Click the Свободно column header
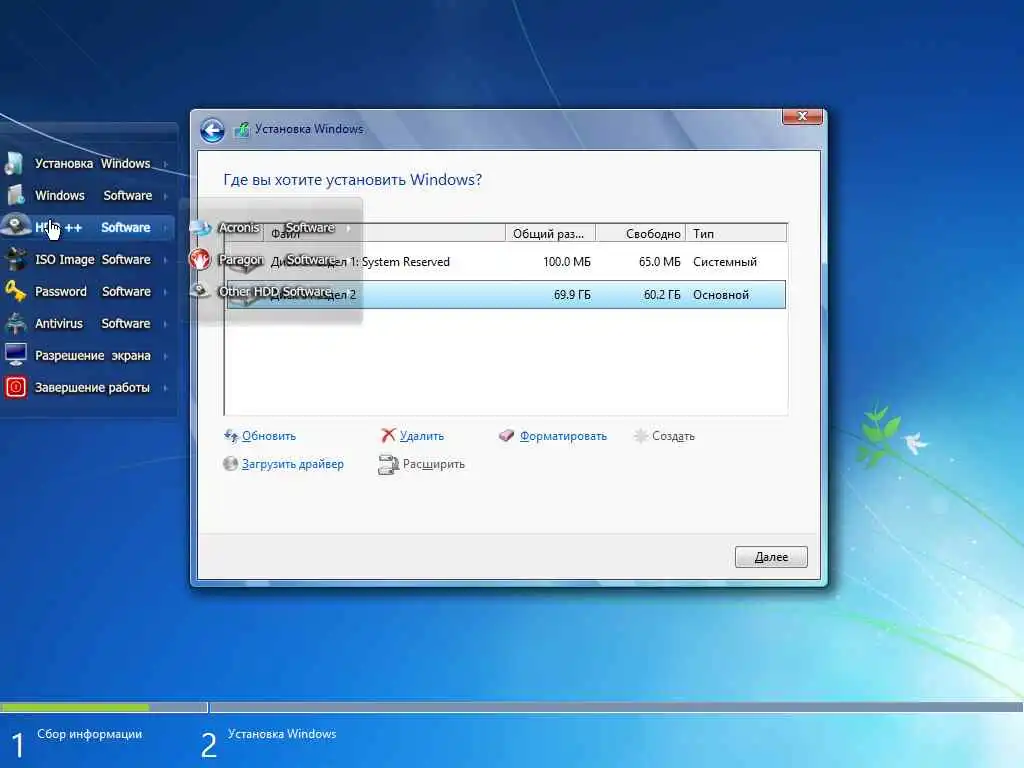 coord(641,233)
